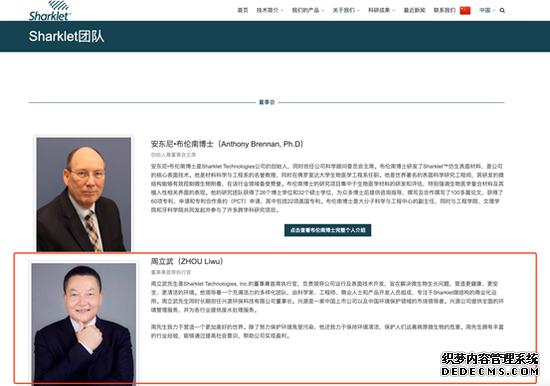Open 联系我们 contact page
This screenshot has height=386, width=550.
pos(444,11)
